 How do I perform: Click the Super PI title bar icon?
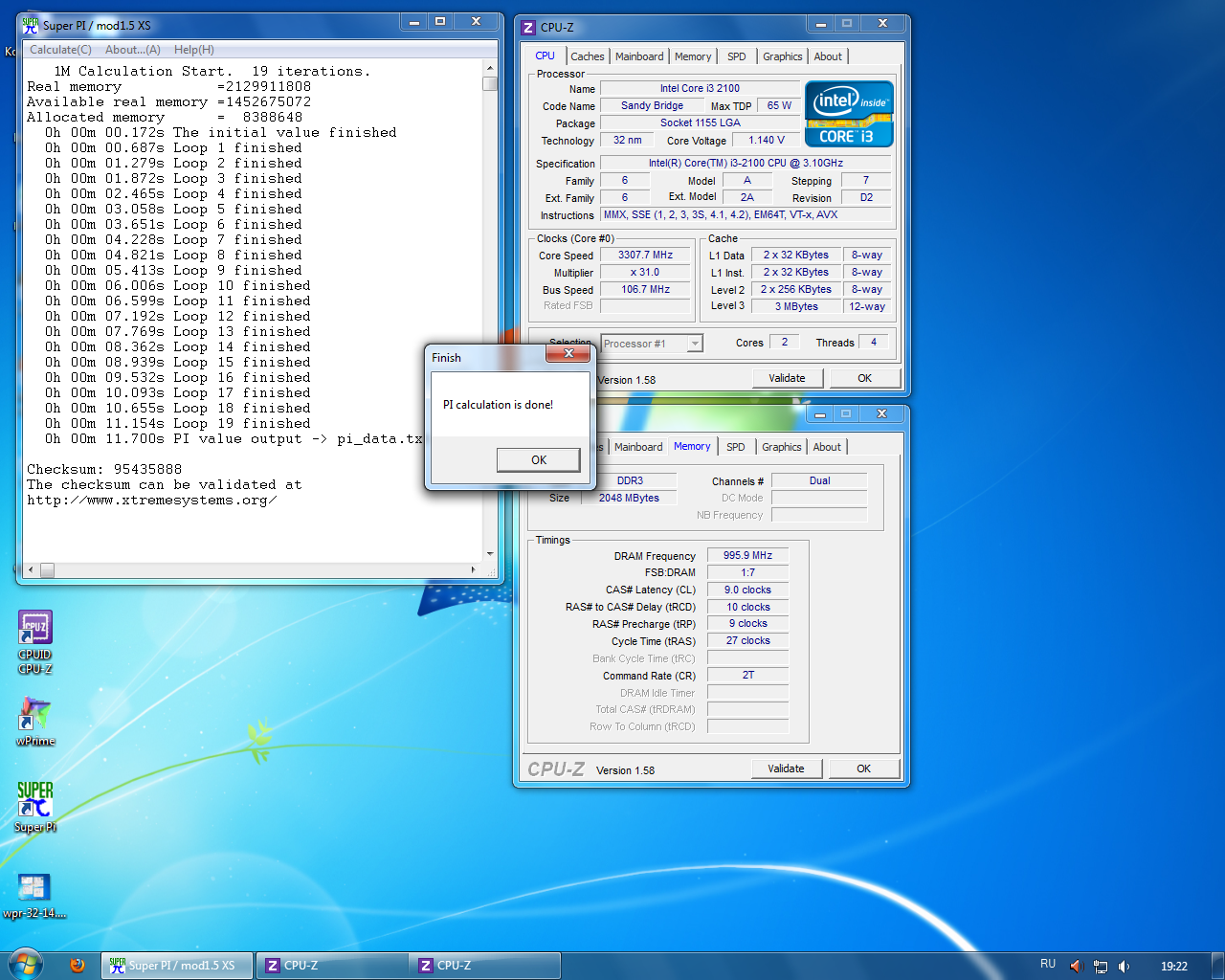[31, 25]
